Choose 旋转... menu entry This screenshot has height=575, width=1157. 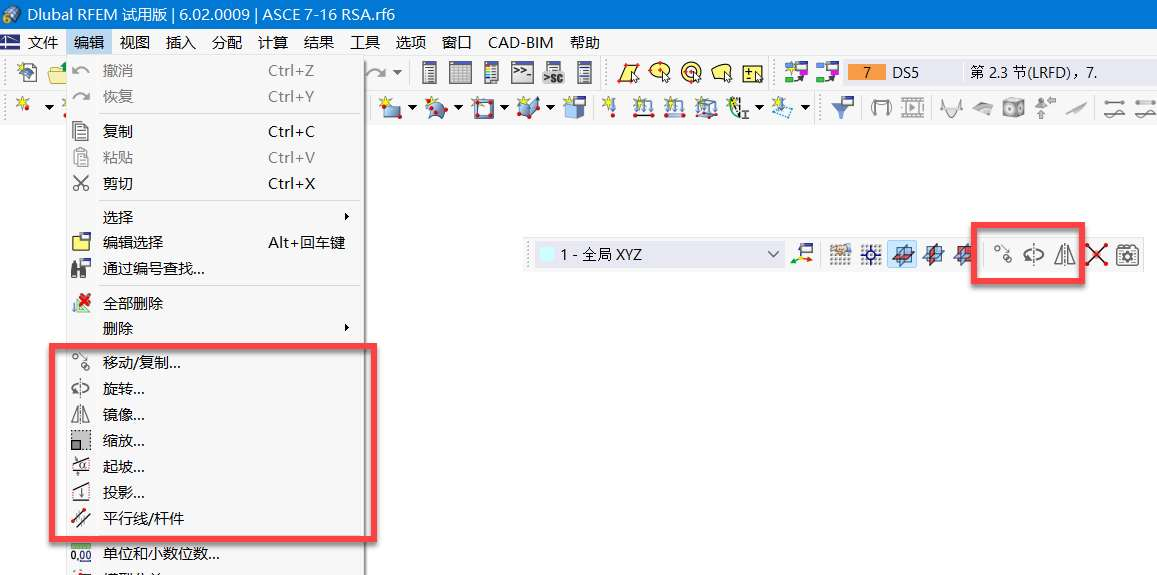pyautogui.click(x=215, y=389)
